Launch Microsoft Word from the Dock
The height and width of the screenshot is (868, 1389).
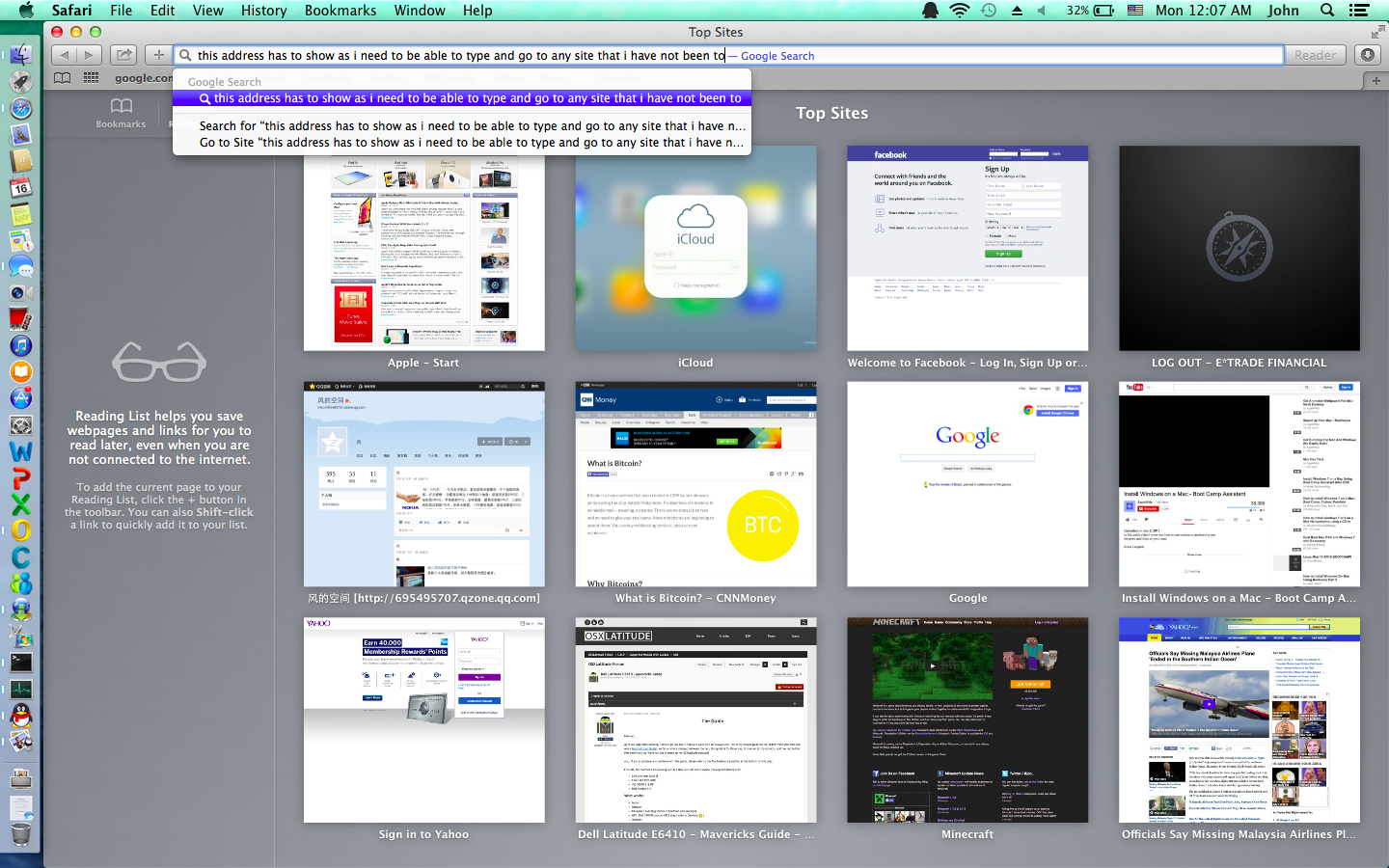[x=20, y=450]
